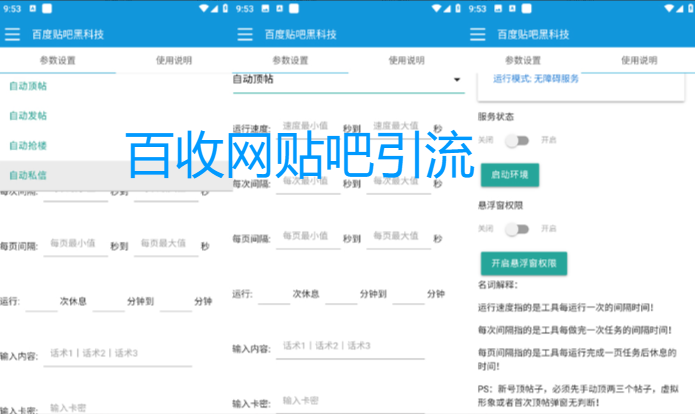
Task: Focus the 每页最小值 field in the middle screenshot
Action: (308, 238)
